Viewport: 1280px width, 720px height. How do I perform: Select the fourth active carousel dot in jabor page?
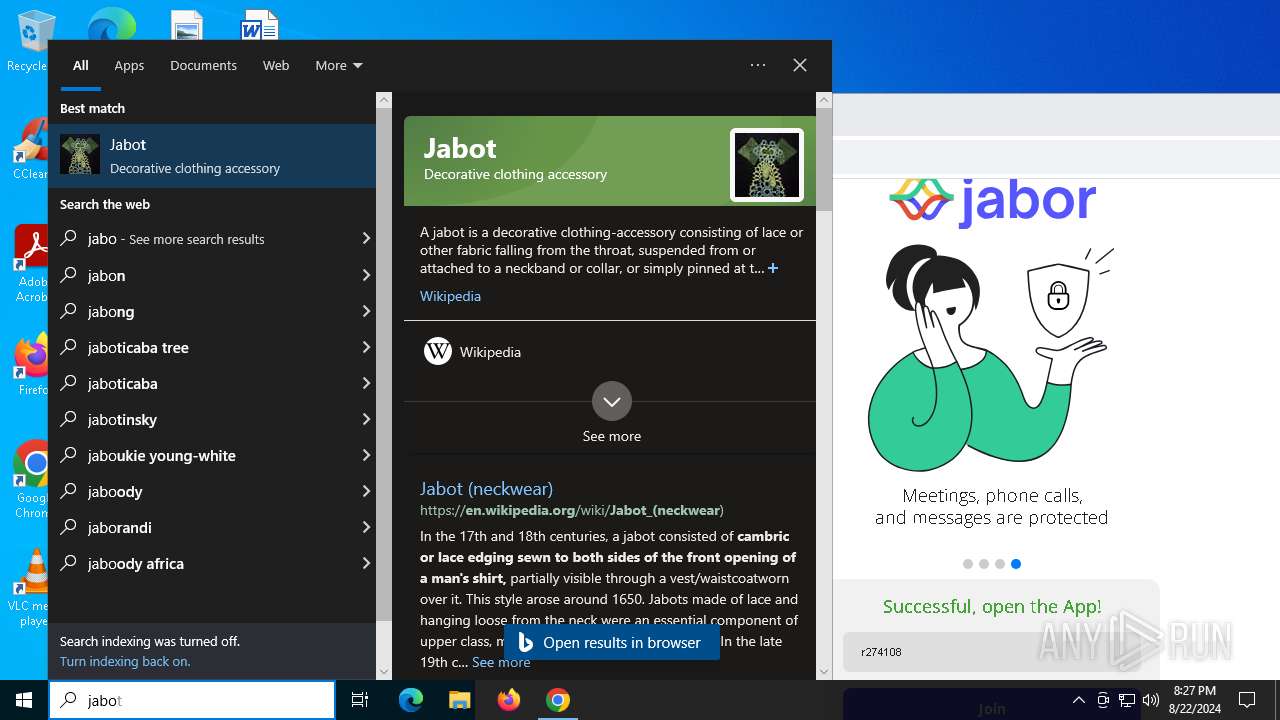click(1016, 564)
